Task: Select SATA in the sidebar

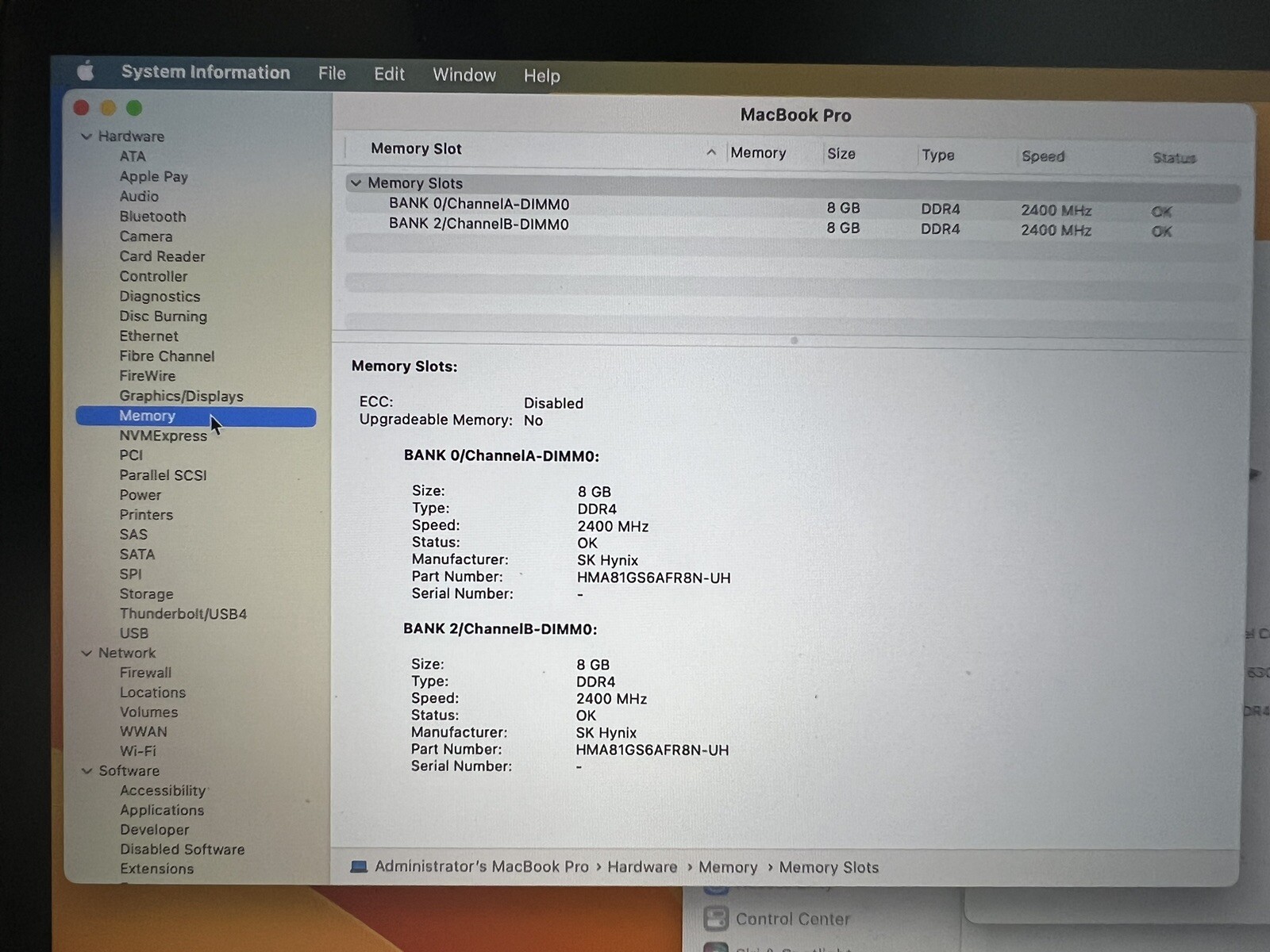Action: coord(137,555)
